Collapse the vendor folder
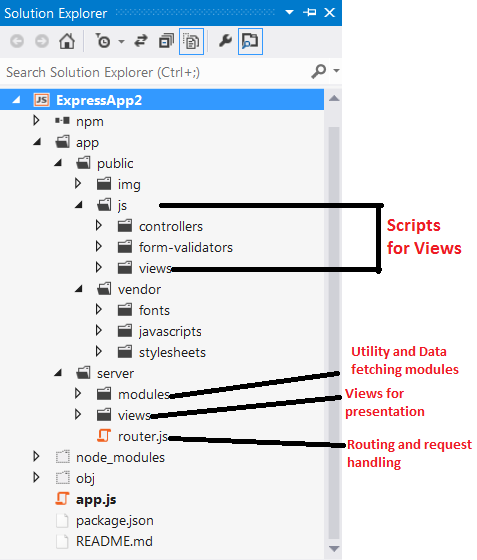This screenshot has height=560, width=477. [x=79, y=289]
